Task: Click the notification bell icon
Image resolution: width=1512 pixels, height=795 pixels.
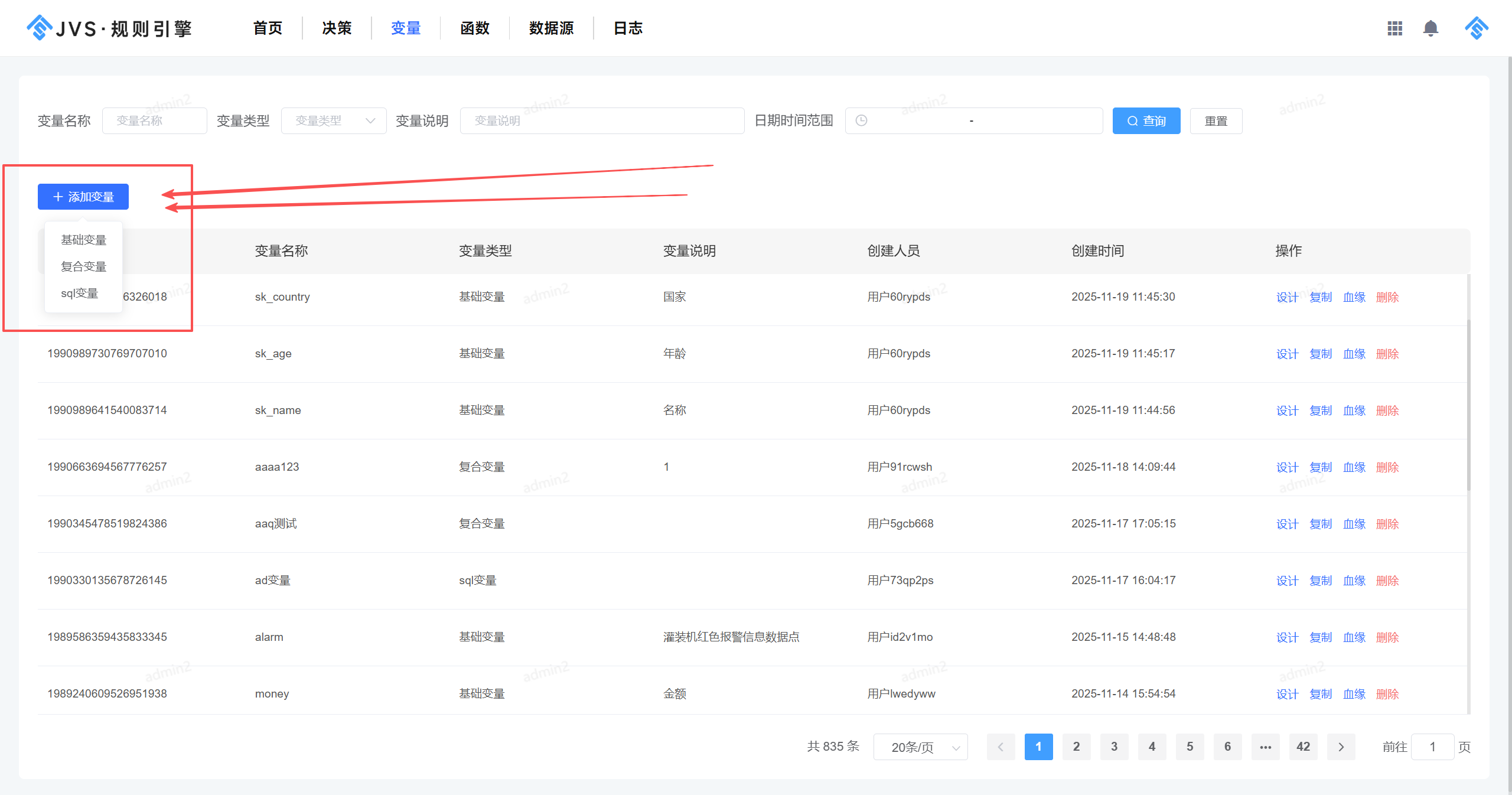Action: [1430, 28]
